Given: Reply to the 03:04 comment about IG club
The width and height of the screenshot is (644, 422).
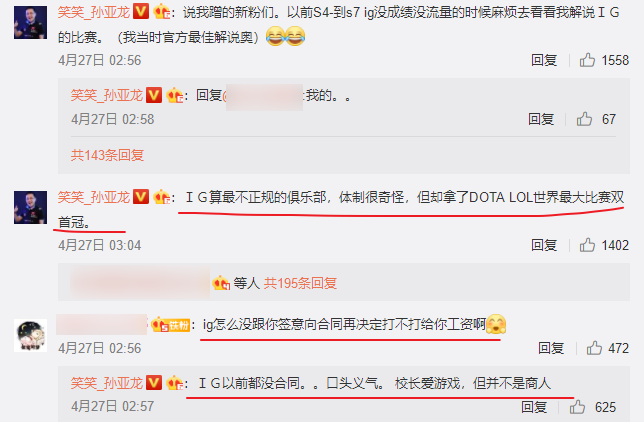Looking at the screenshot, I should coord(544,245).
